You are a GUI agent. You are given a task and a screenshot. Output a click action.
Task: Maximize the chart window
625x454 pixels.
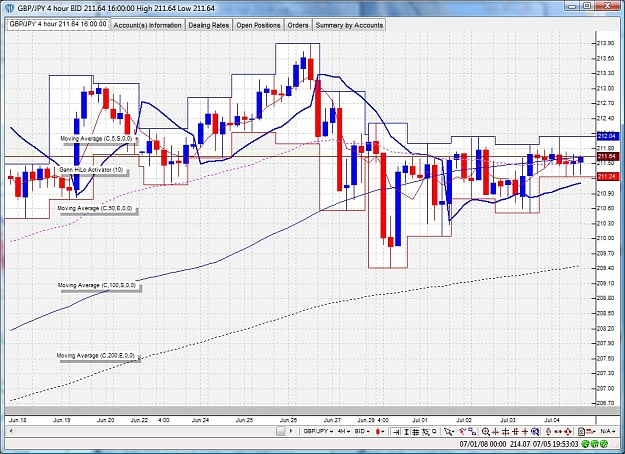pos(587,6)
